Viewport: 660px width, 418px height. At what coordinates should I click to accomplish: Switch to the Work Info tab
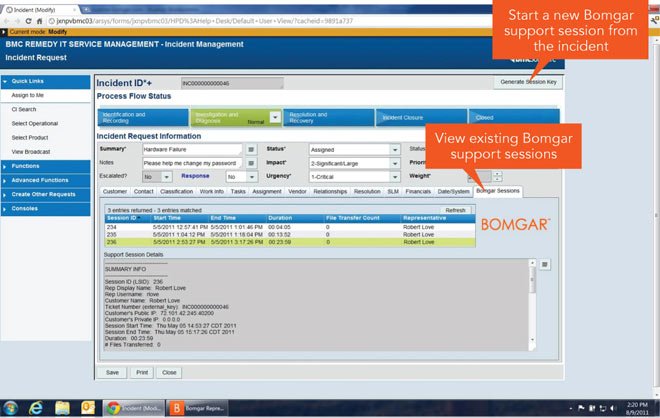click(x=212, y=190)
